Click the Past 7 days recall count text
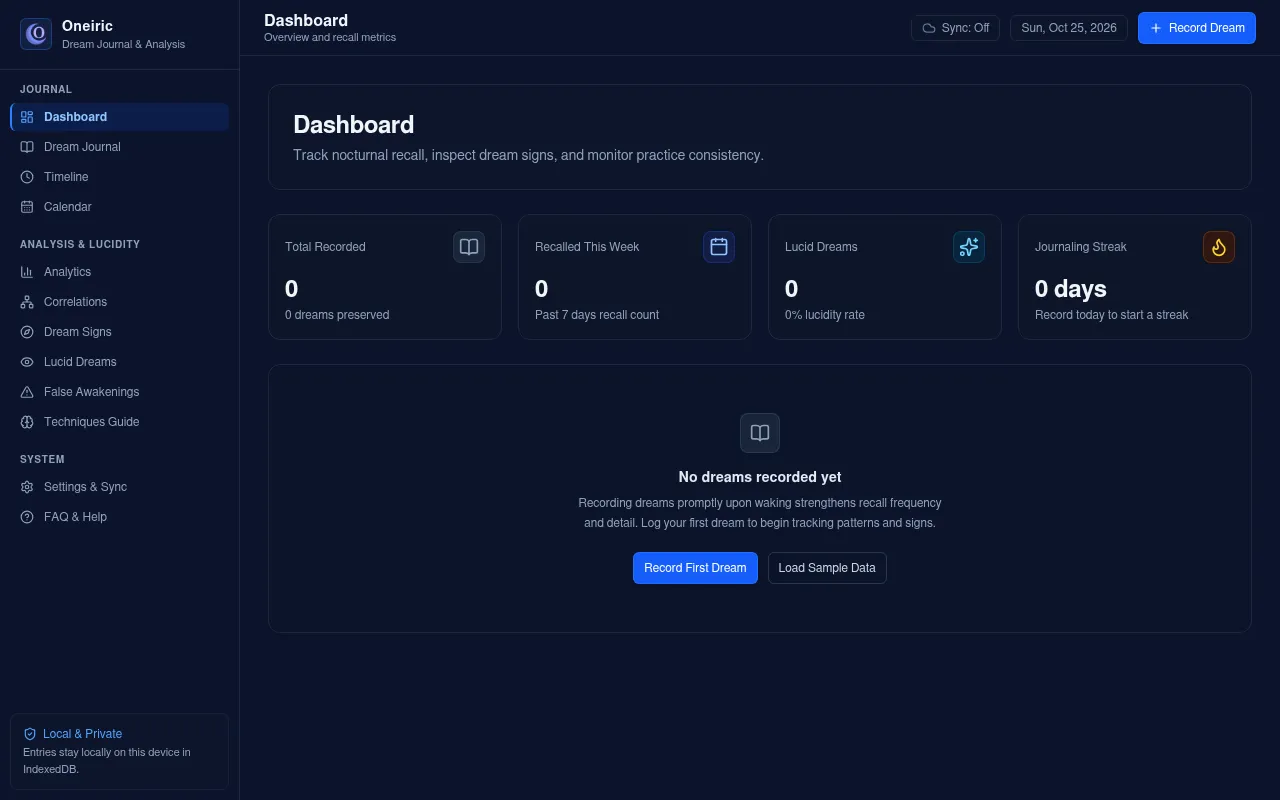Screen dimensions: 1280x800 click(x=597, y=315)
